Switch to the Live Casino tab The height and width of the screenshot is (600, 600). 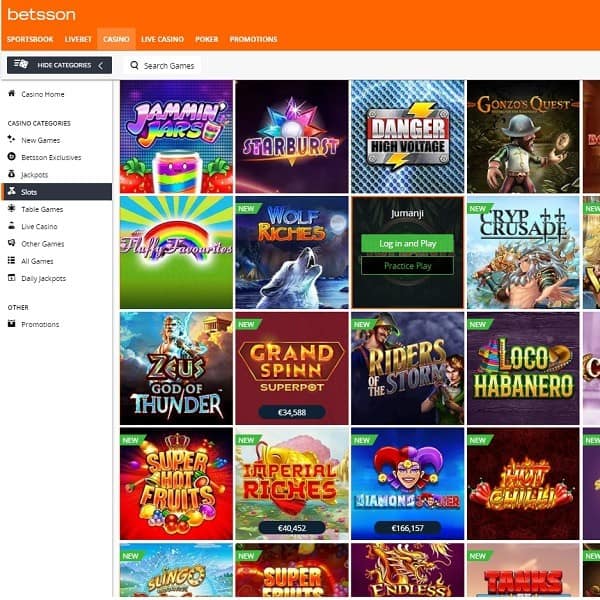point(162,39)
